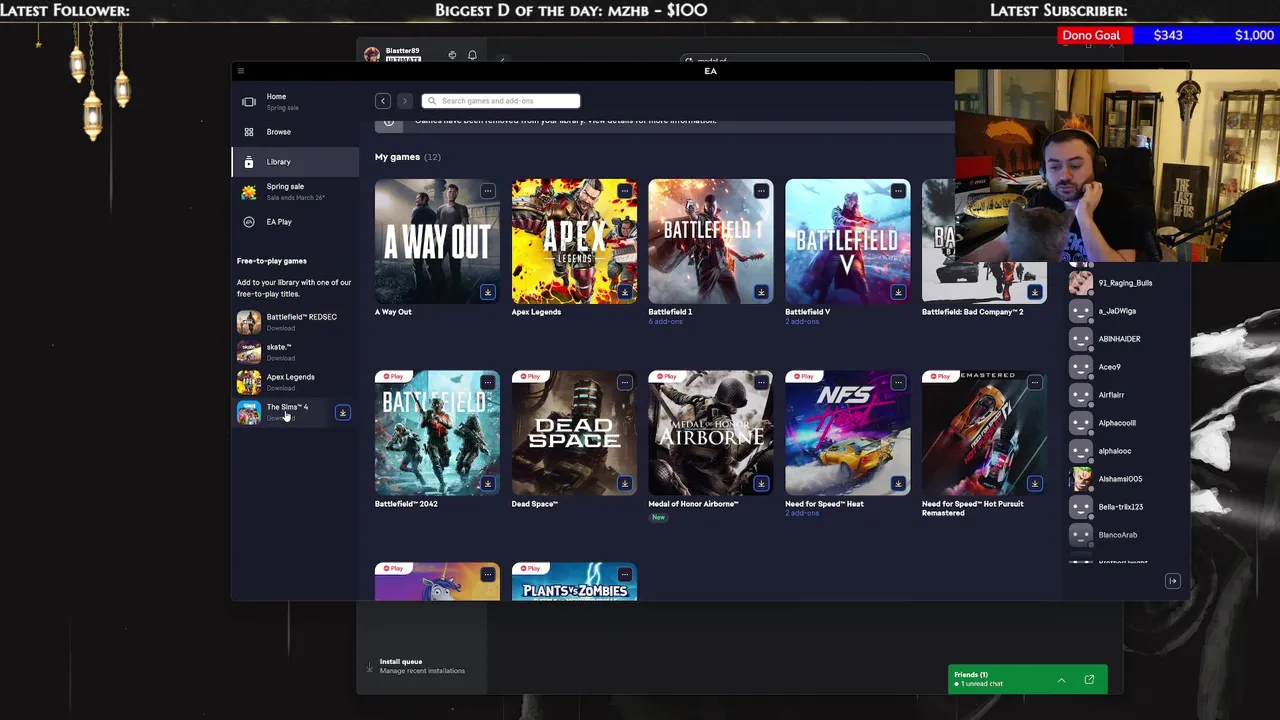
Task: Select friend Alphacoolll in friends list
Action: [1125, 423]
